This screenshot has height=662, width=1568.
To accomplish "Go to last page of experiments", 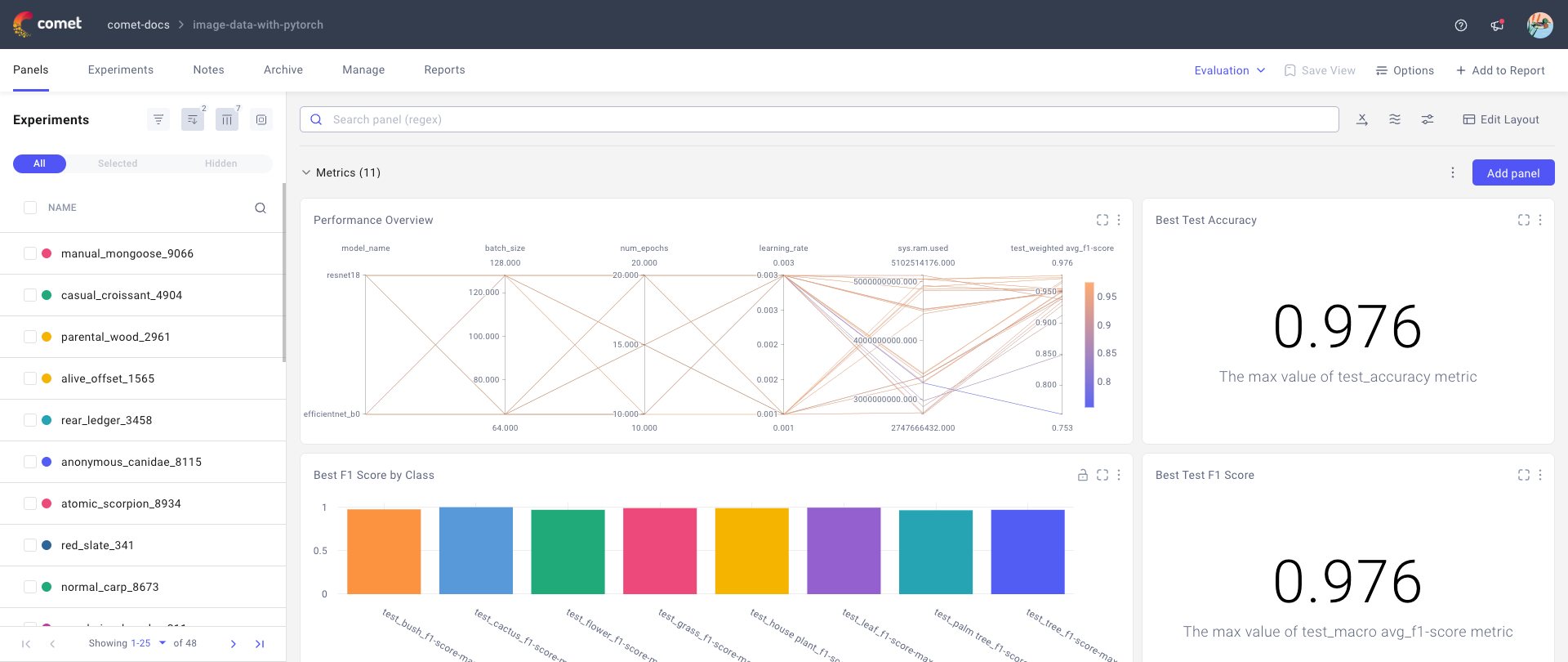I will (x=260, y=644).
